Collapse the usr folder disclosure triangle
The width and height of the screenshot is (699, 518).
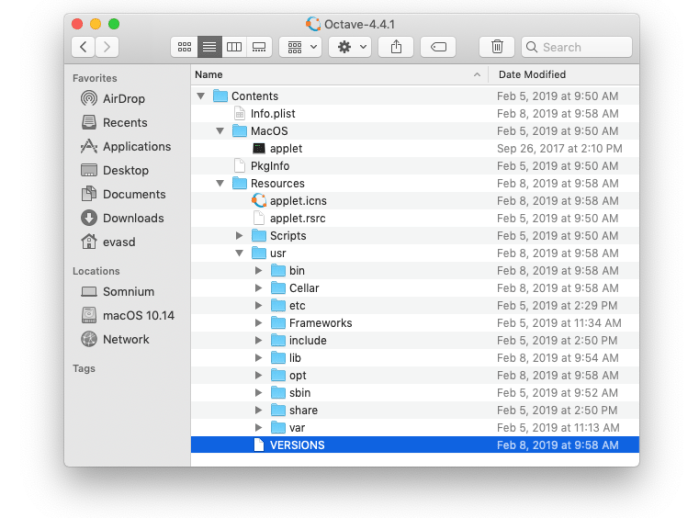(240, 254)
